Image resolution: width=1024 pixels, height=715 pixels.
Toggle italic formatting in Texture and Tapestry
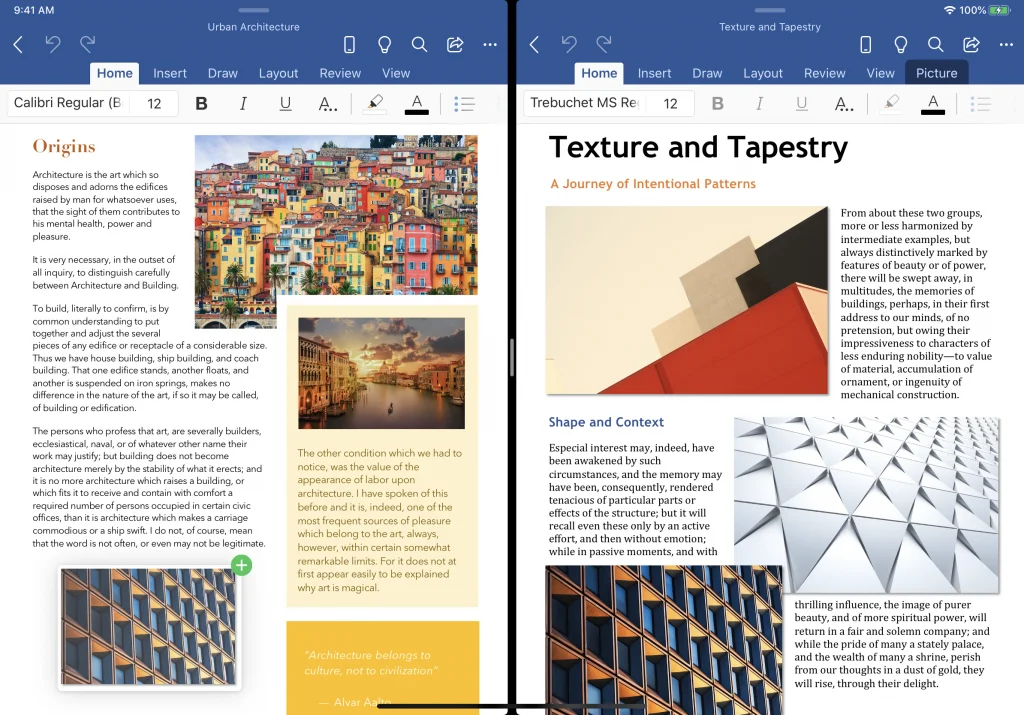tap(759, 102)
